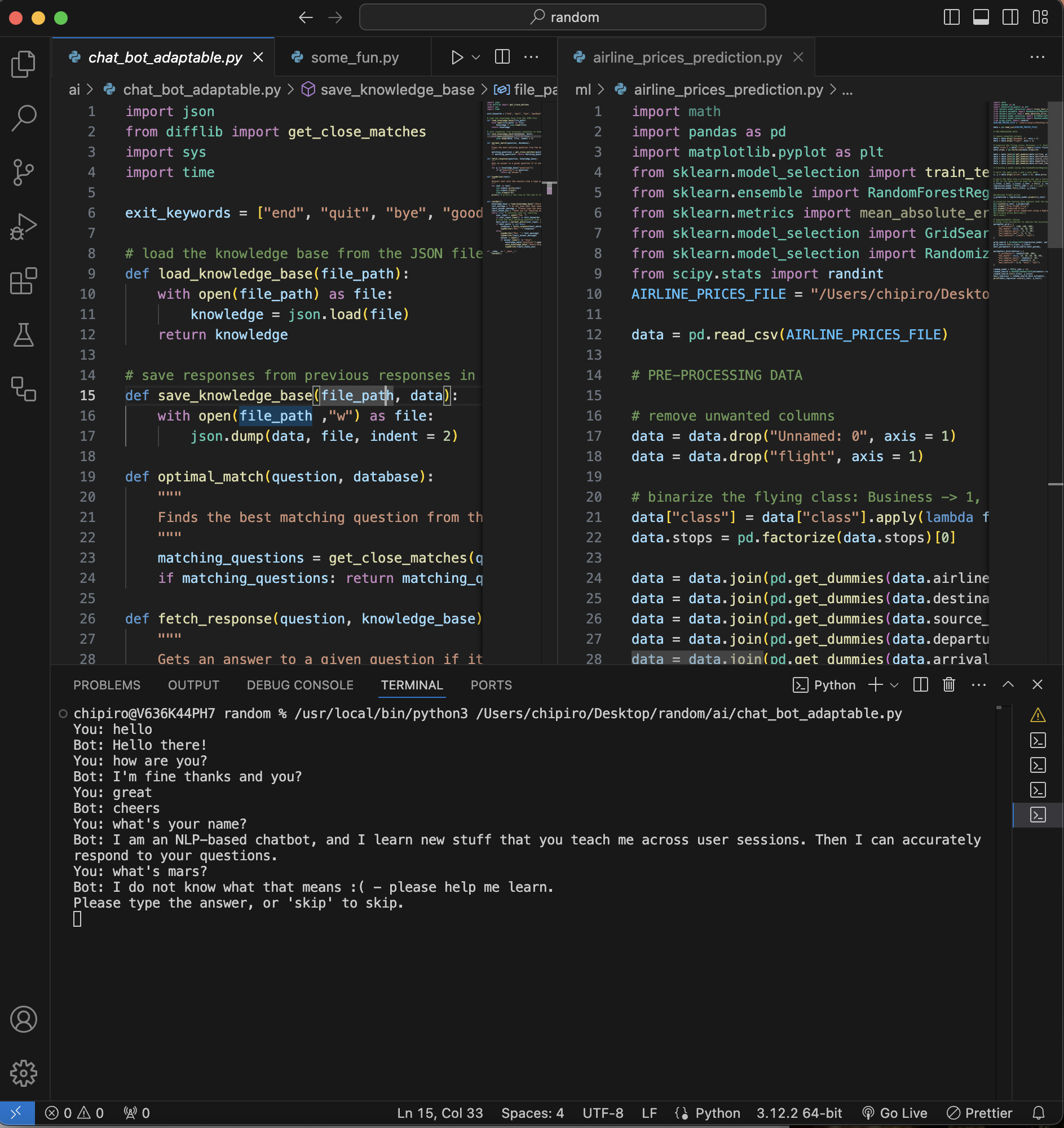Image resolution: width=1064 pixels, height=1128 pixels.
Task: Select the active terminal in the list
Action: (x=1038, y=815)
